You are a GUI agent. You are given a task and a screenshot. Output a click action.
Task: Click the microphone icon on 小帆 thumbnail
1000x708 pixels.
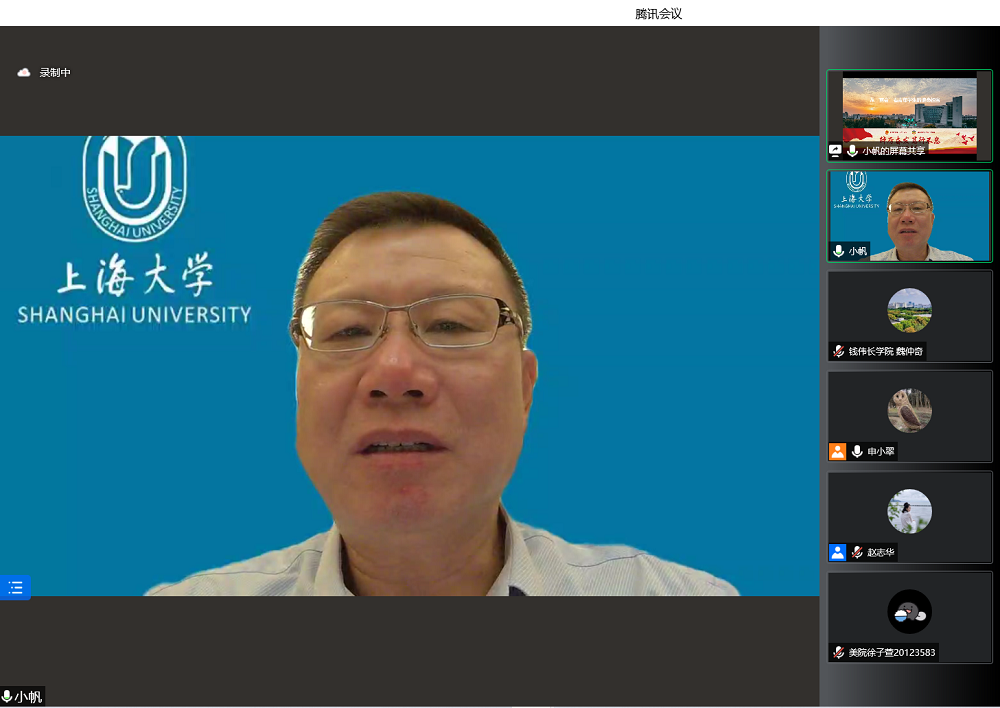point(839,251)
